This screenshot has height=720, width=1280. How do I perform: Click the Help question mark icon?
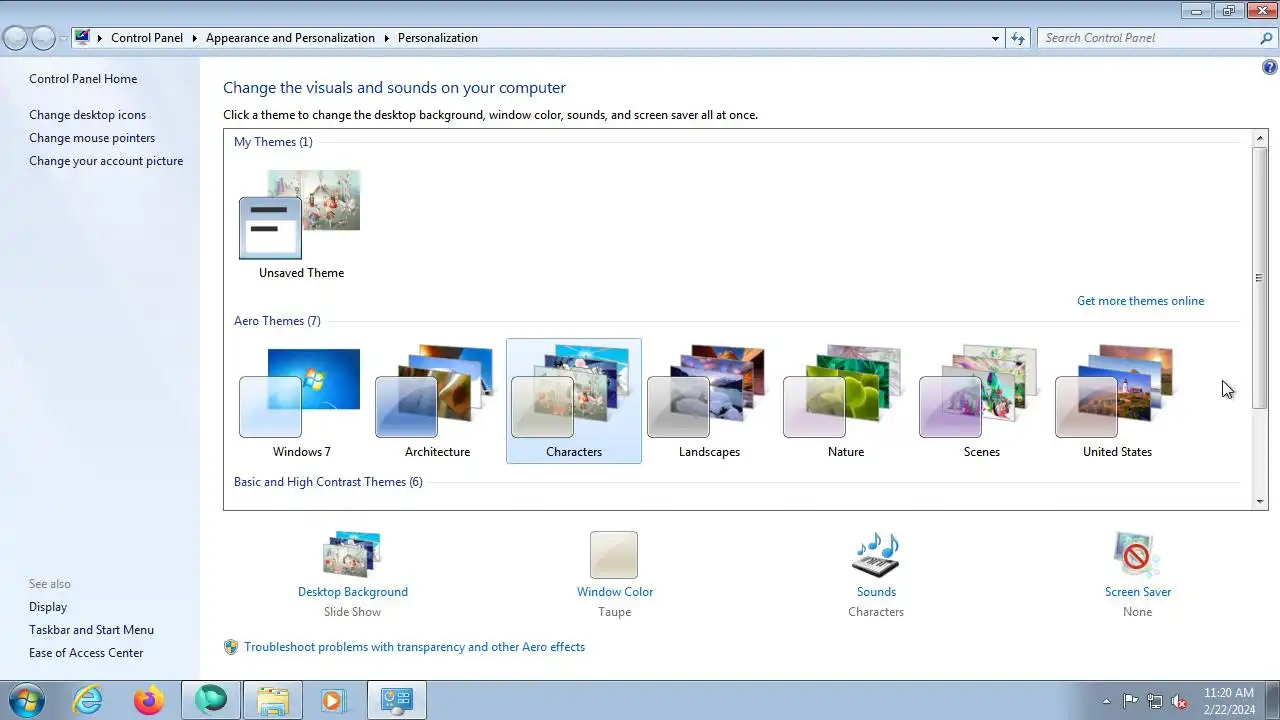[1270, 68]
